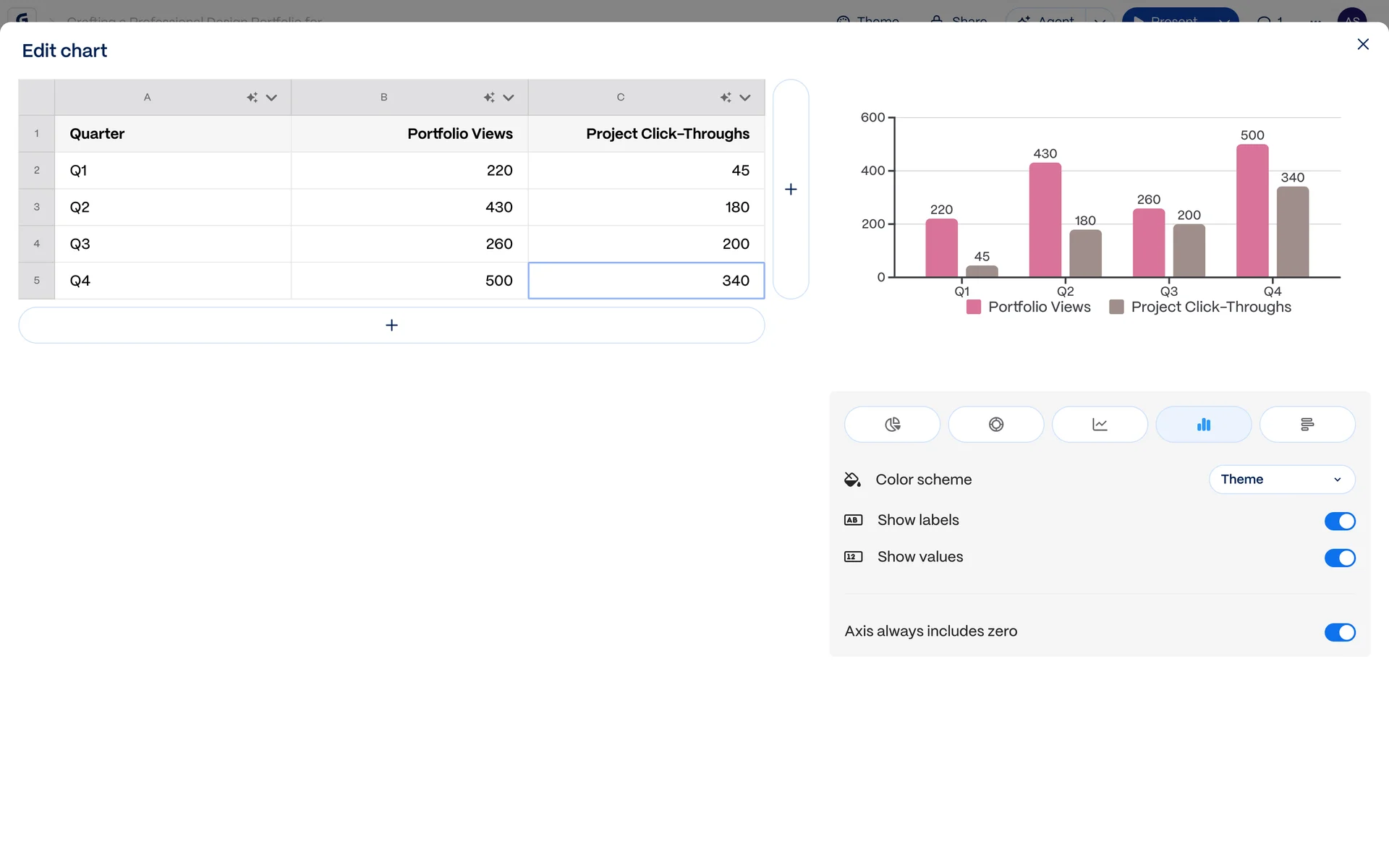This screenshot has width=1389, height=868.
Task: Switch to the line chart type
Action: coord(1099,425)
